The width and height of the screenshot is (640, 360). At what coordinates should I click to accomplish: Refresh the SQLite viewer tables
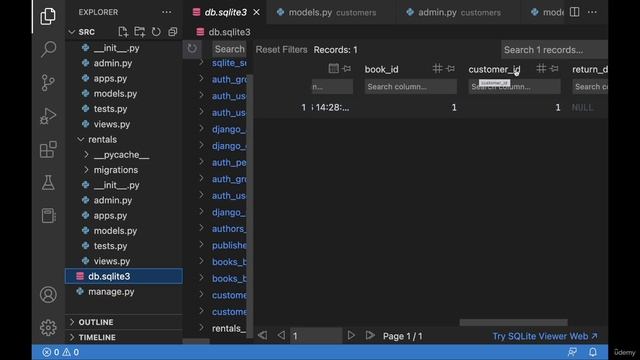[x=192, y=49]
